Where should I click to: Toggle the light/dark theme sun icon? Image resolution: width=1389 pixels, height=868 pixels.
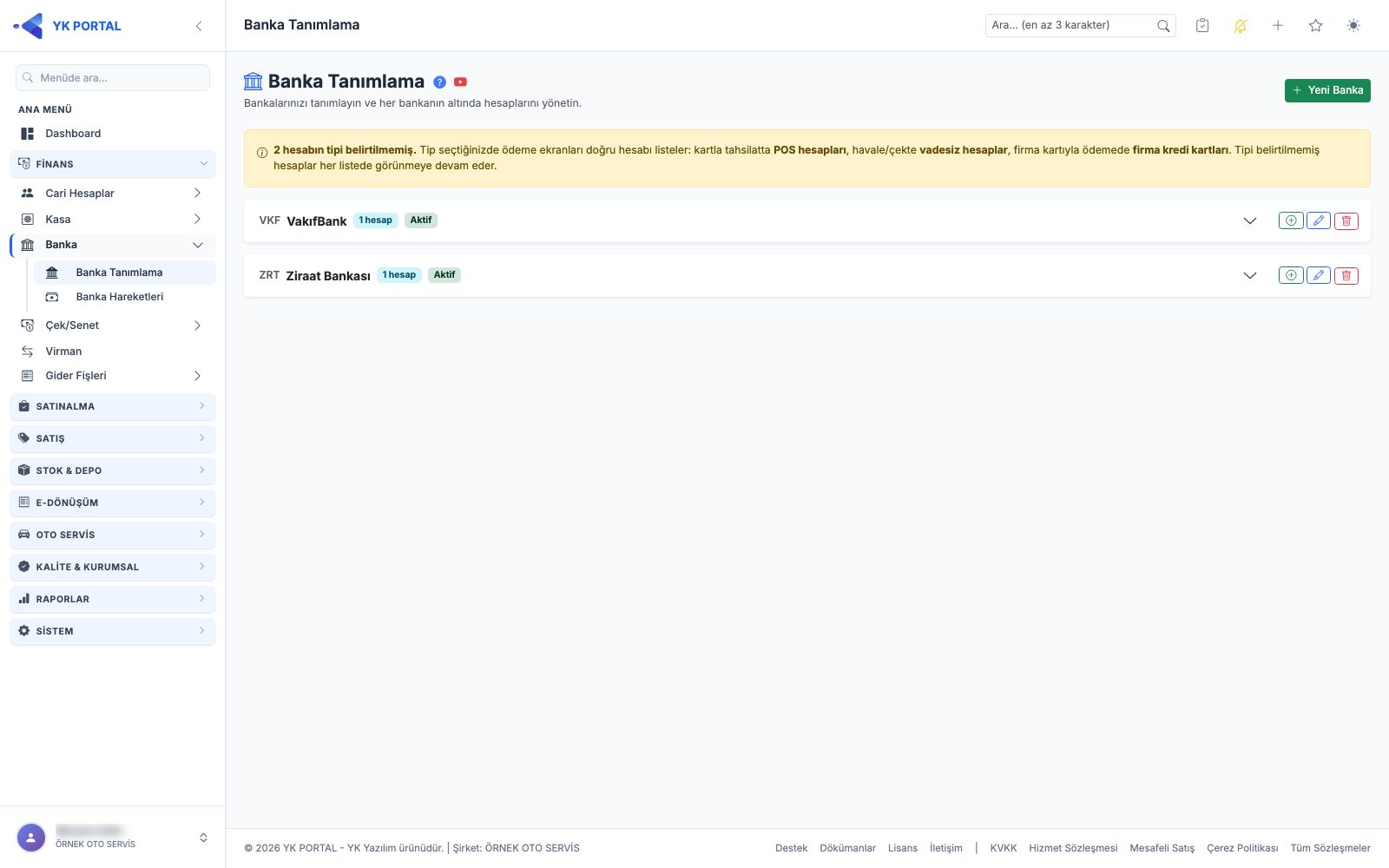point(1353,26)
